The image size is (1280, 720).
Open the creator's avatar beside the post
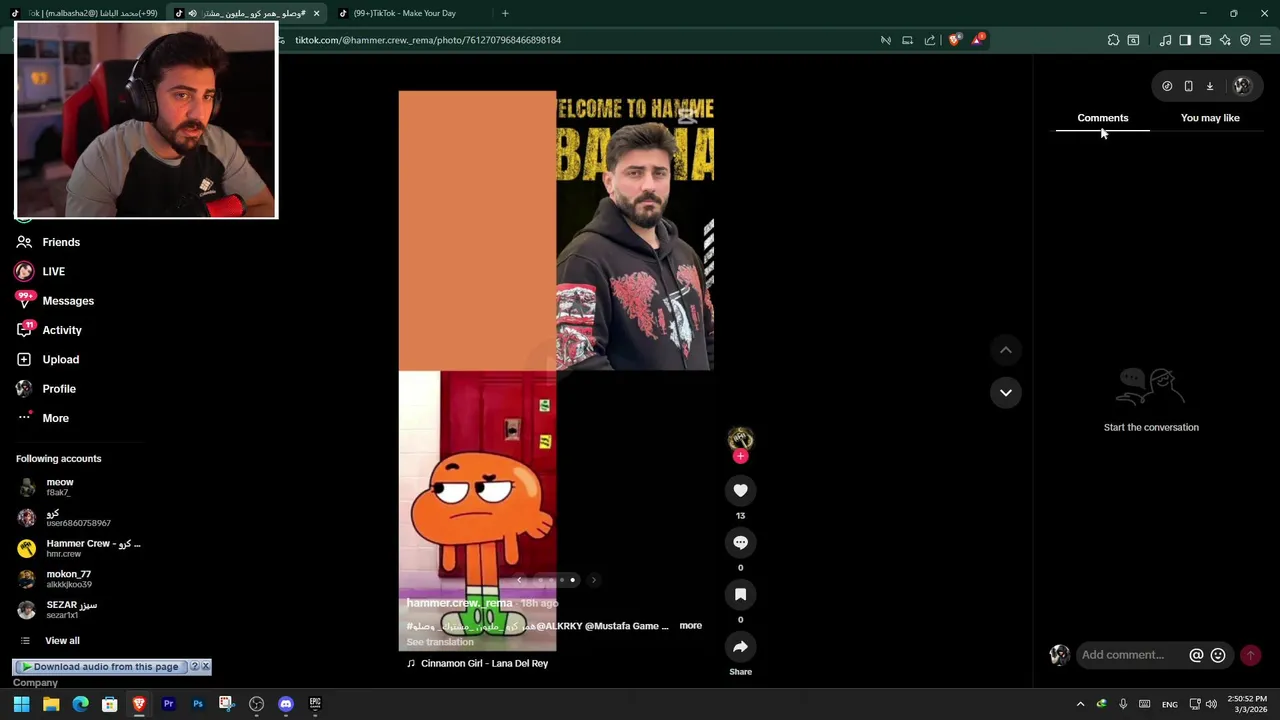pos(740,438)
